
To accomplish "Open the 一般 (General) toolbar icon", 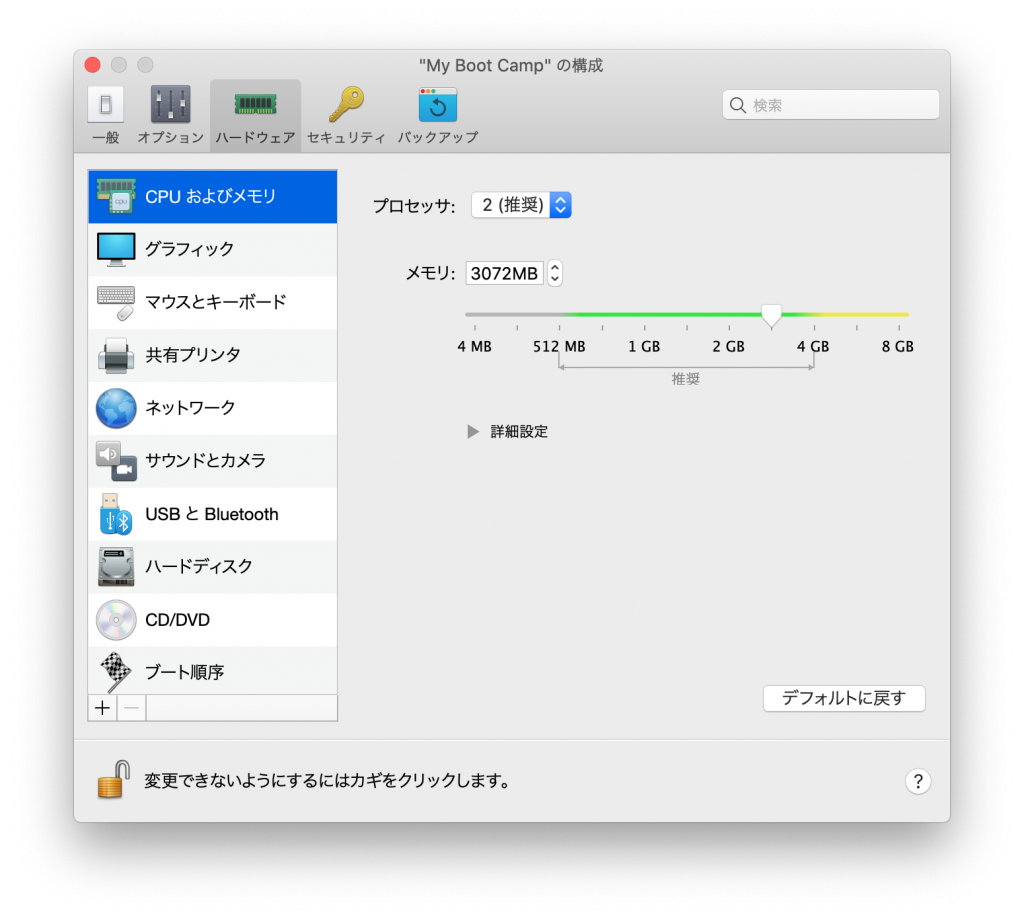I will [x=106, y=104].
